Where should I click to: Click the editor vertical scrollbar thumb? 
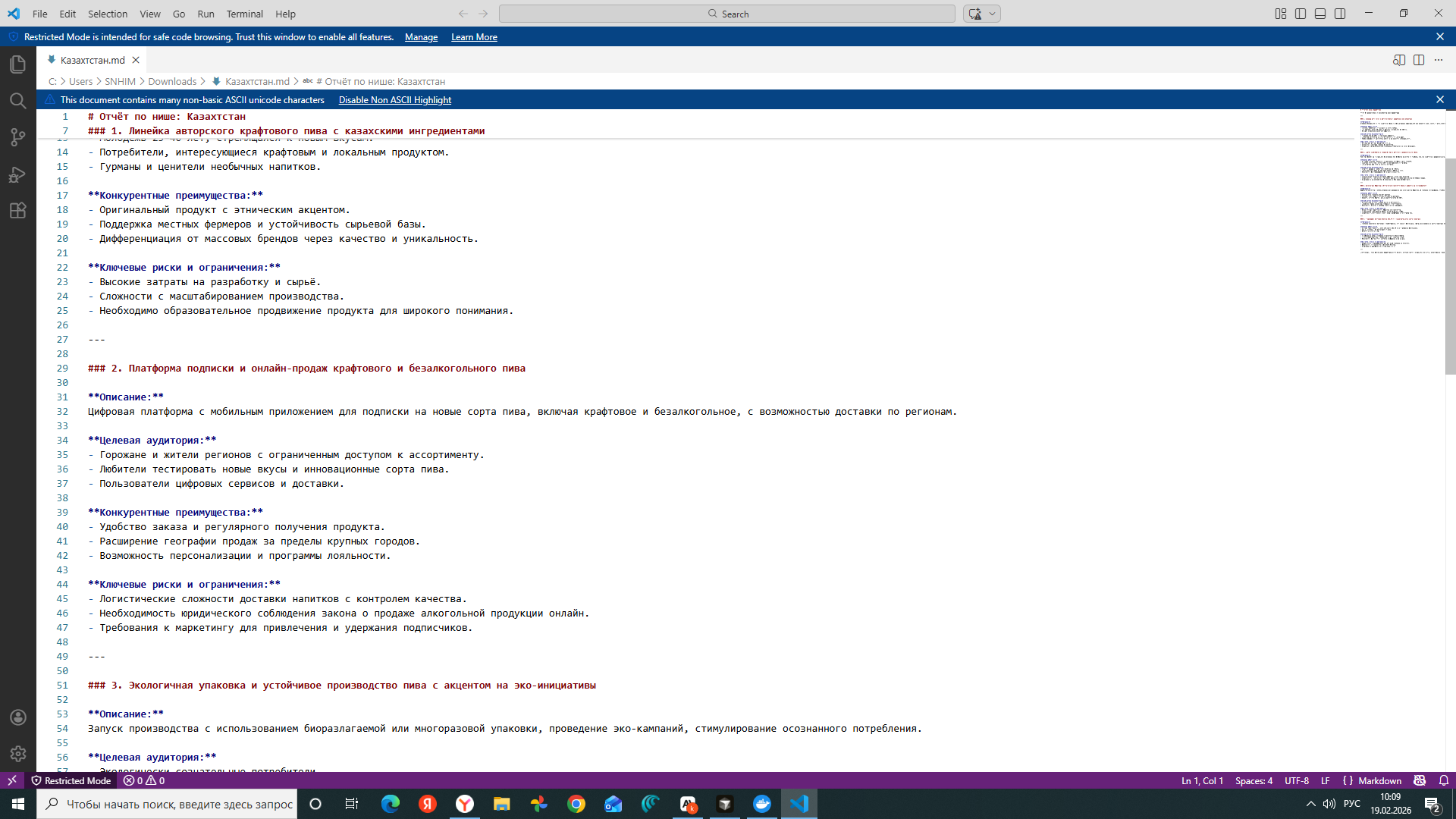pyautogui.click(x=1450, y=265)
